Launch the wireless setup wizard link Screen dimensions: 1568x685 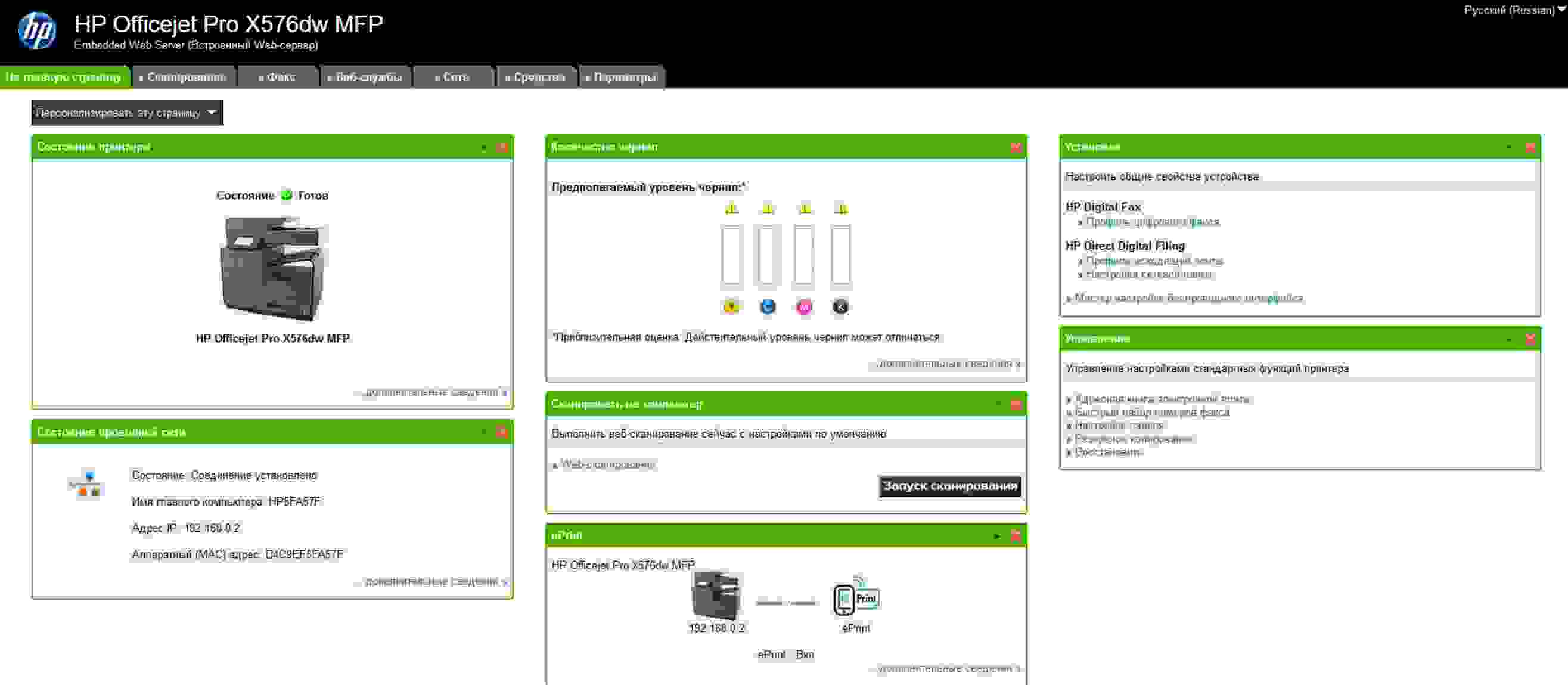[x=1189, y=298]
